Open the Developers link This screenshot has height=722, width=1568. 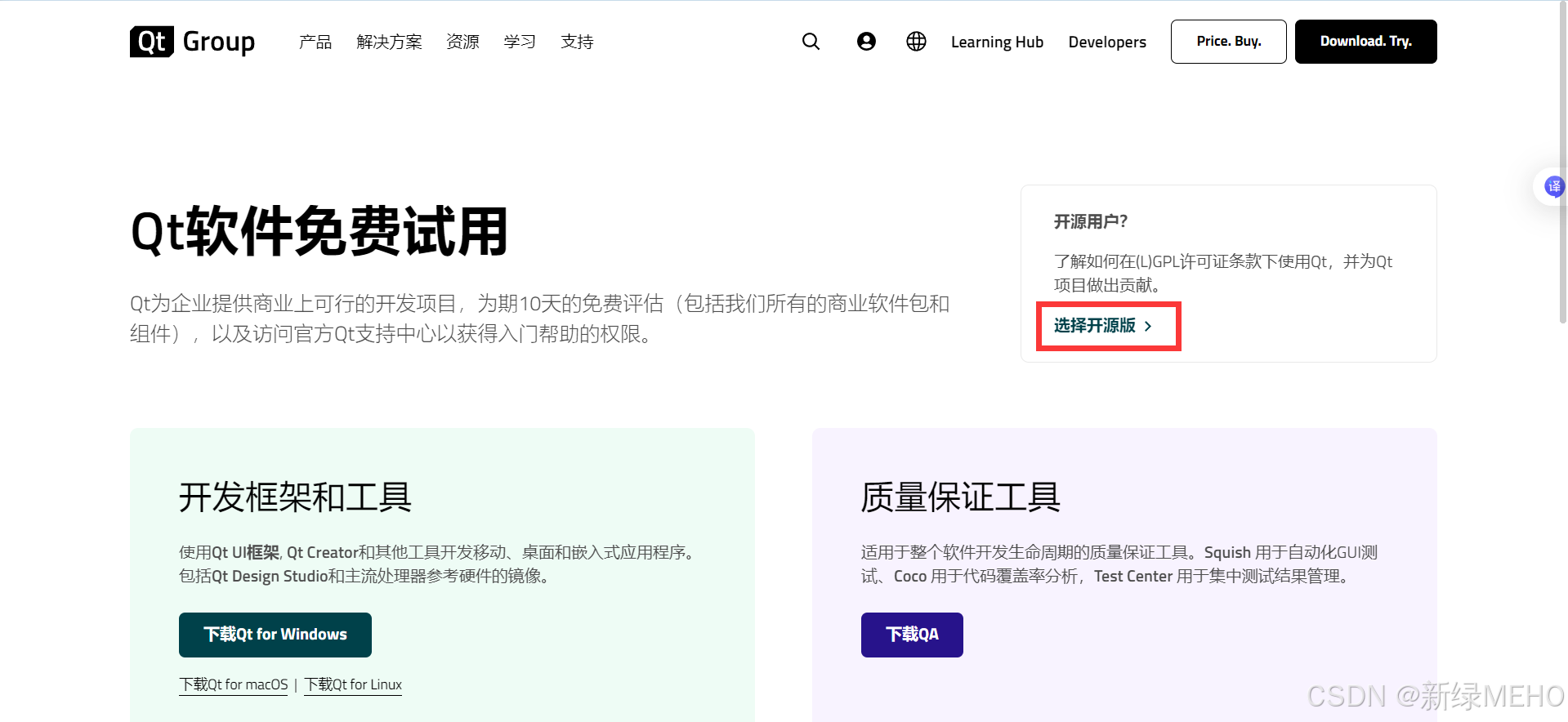tap(1107, 42)
